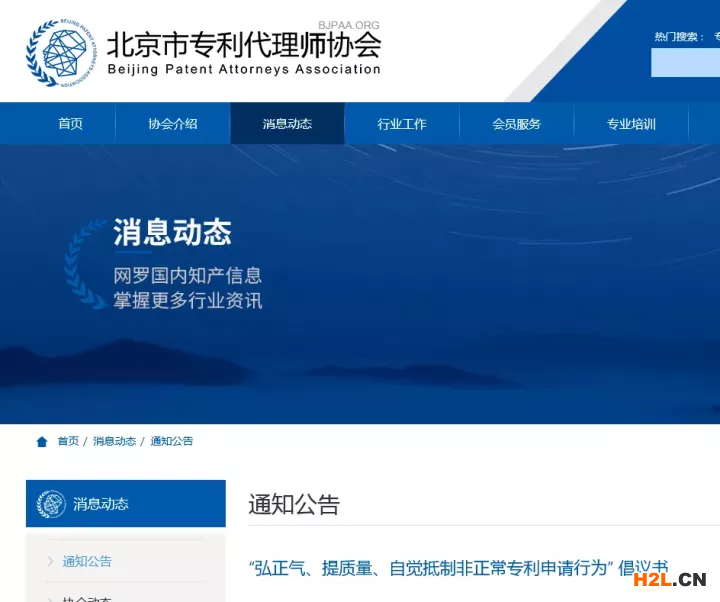Click the 消息动态 sidebar header

point(126,503)
